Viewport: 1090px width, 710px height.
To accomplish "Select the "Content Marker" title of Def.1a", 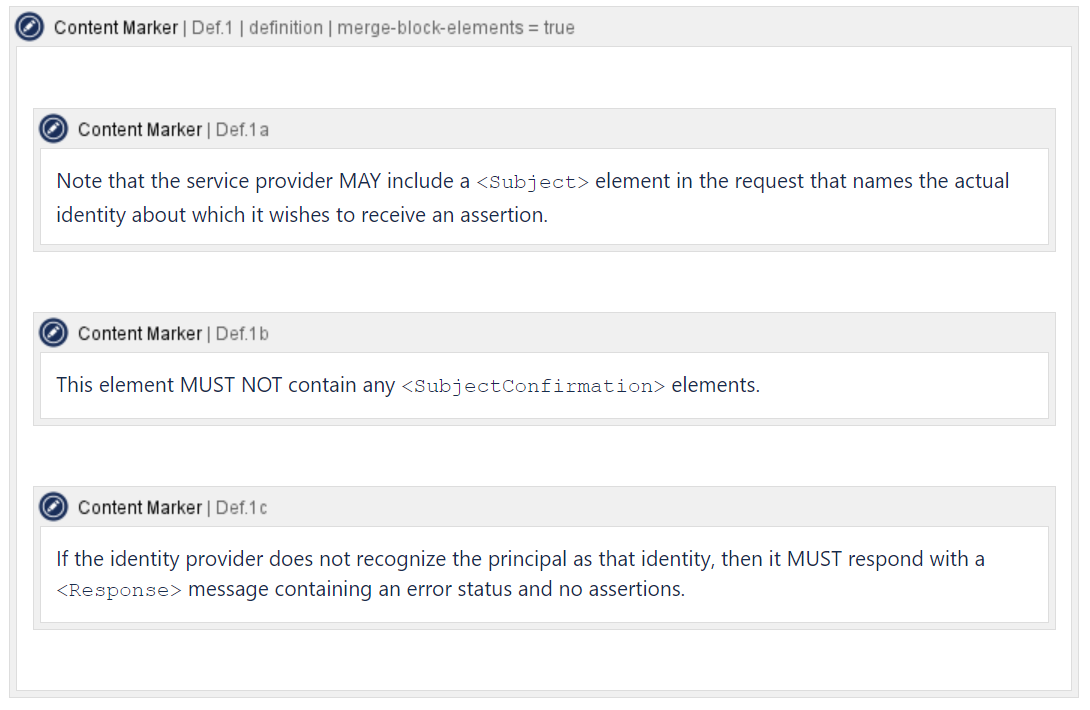I will click(140, 130).
